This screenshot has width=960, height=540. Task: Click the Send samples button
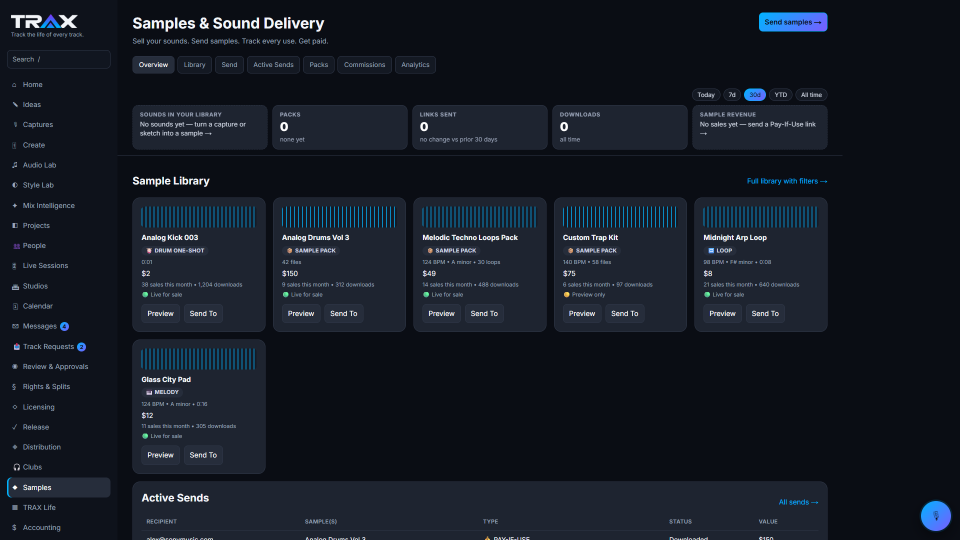(793, 22)
